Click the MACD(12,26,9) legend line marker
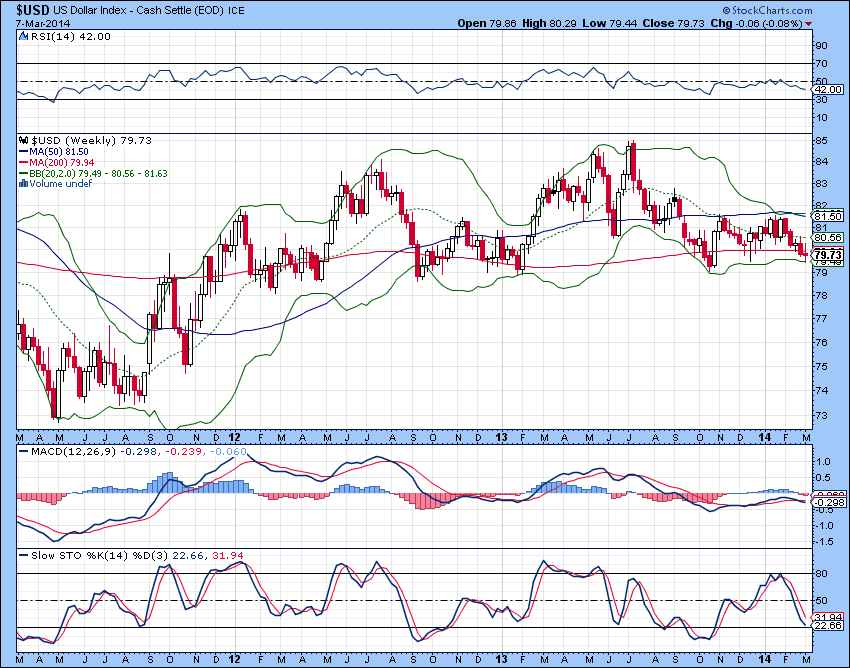This screenshot has height=668, width=850. click(24, 451)
